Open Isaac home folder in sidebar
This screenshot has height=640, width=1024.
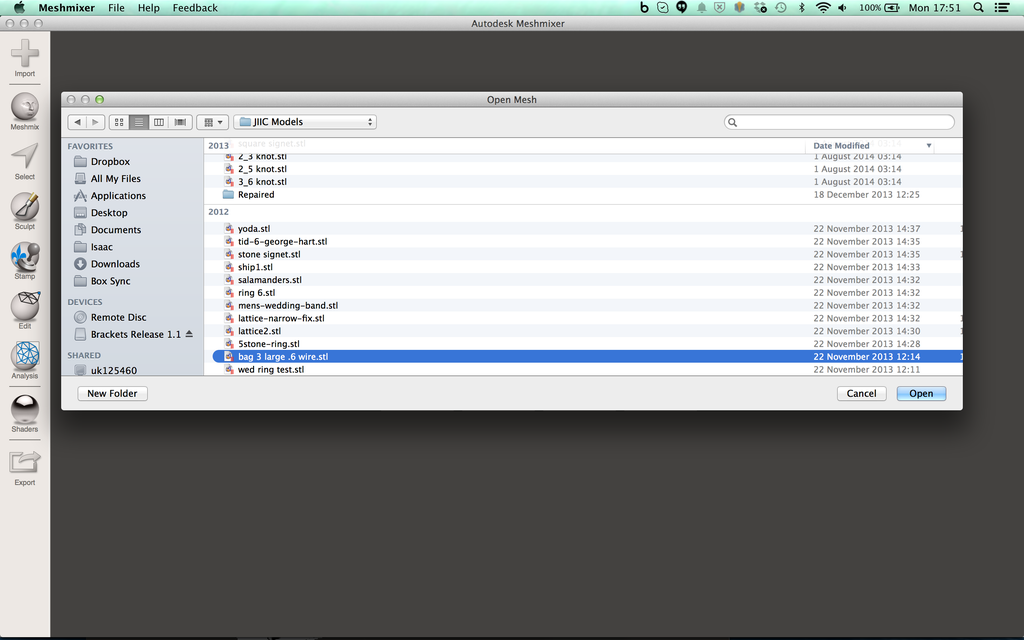click(x=101, y=247)
